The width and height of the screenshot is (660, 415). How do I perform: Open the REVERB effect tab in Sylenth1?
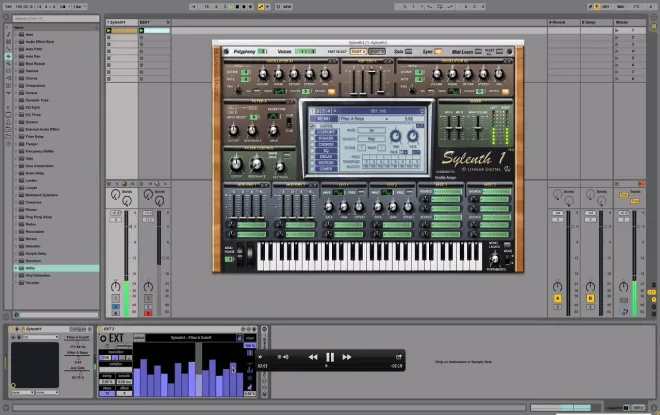tap(326, 162)
